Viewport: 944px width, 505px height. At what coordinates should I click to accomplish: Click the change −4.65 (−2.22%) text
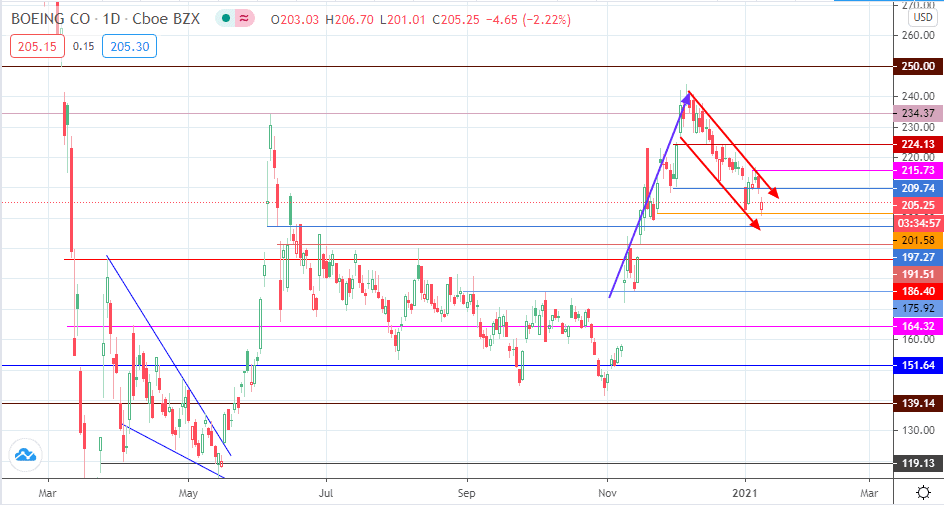point(528,19)
